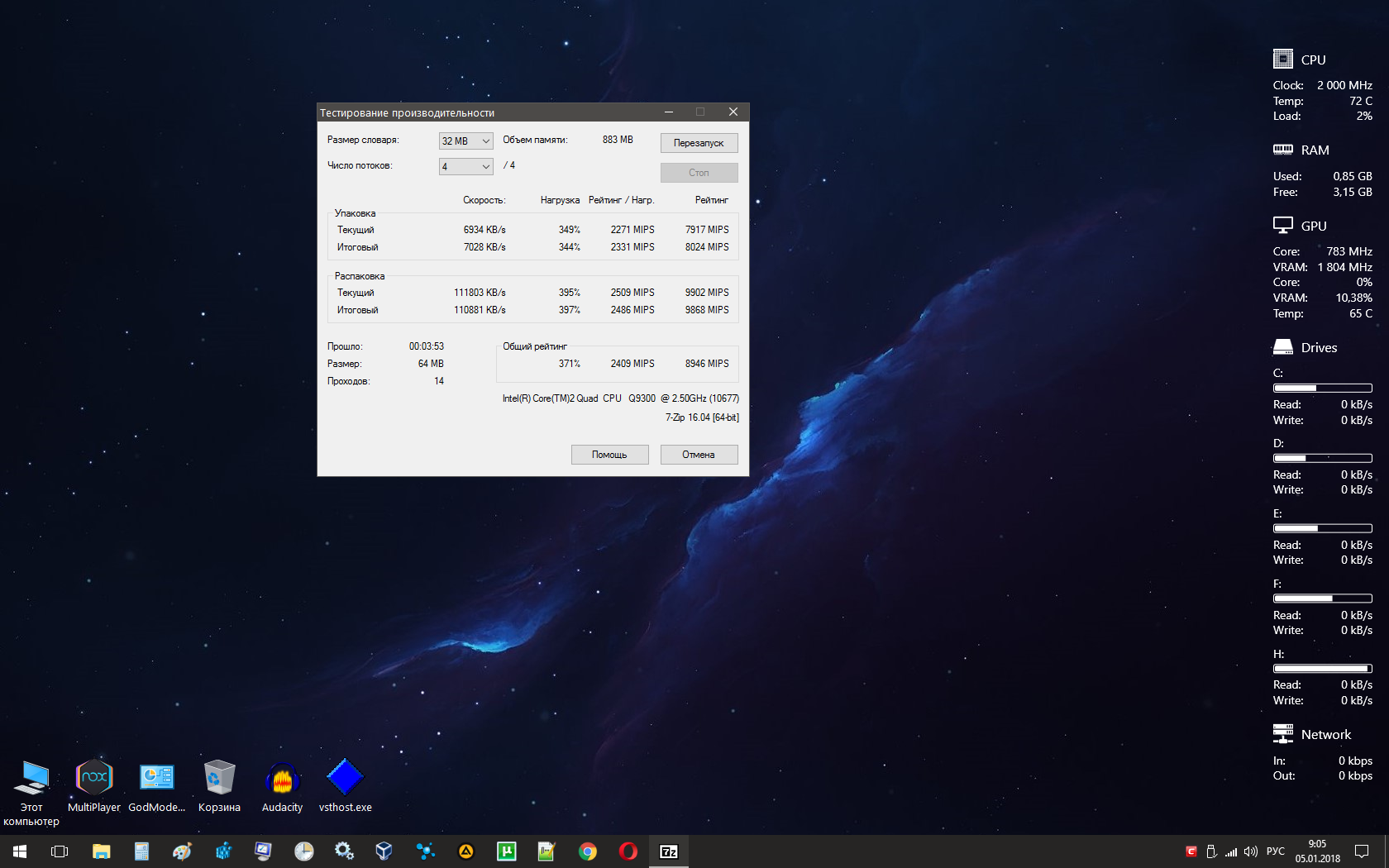Open File Explorer from the taskbar
This screenshot has height=868, width=1389.
[x=101, y=851]
